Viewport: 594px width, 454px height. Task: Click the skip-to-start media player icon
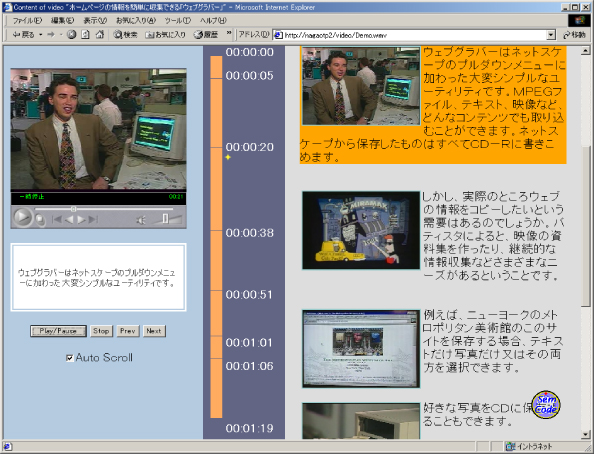click(x=56, y=219)
